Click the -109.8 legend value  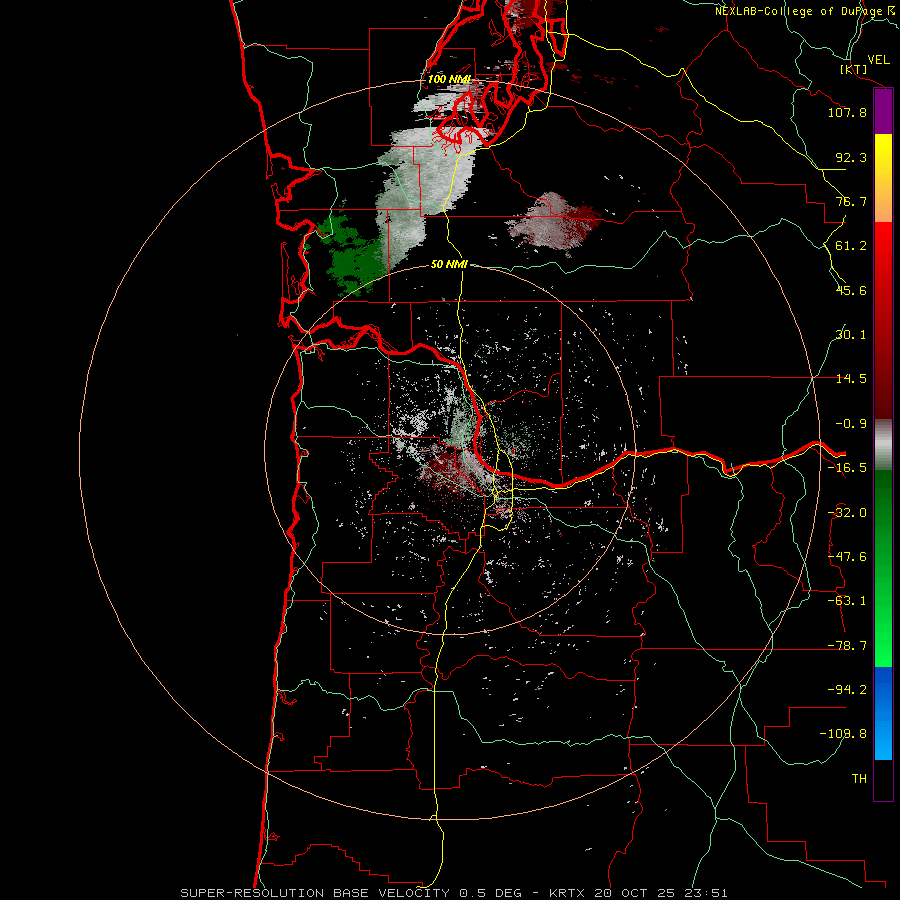(x=843, y=734)
